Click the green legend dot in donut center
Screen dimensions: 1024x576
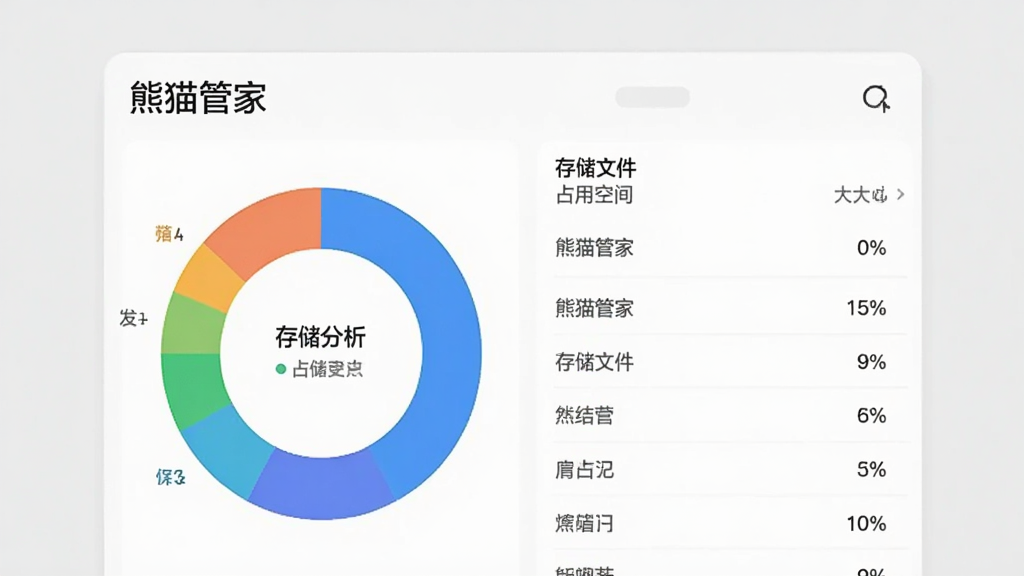281,369
